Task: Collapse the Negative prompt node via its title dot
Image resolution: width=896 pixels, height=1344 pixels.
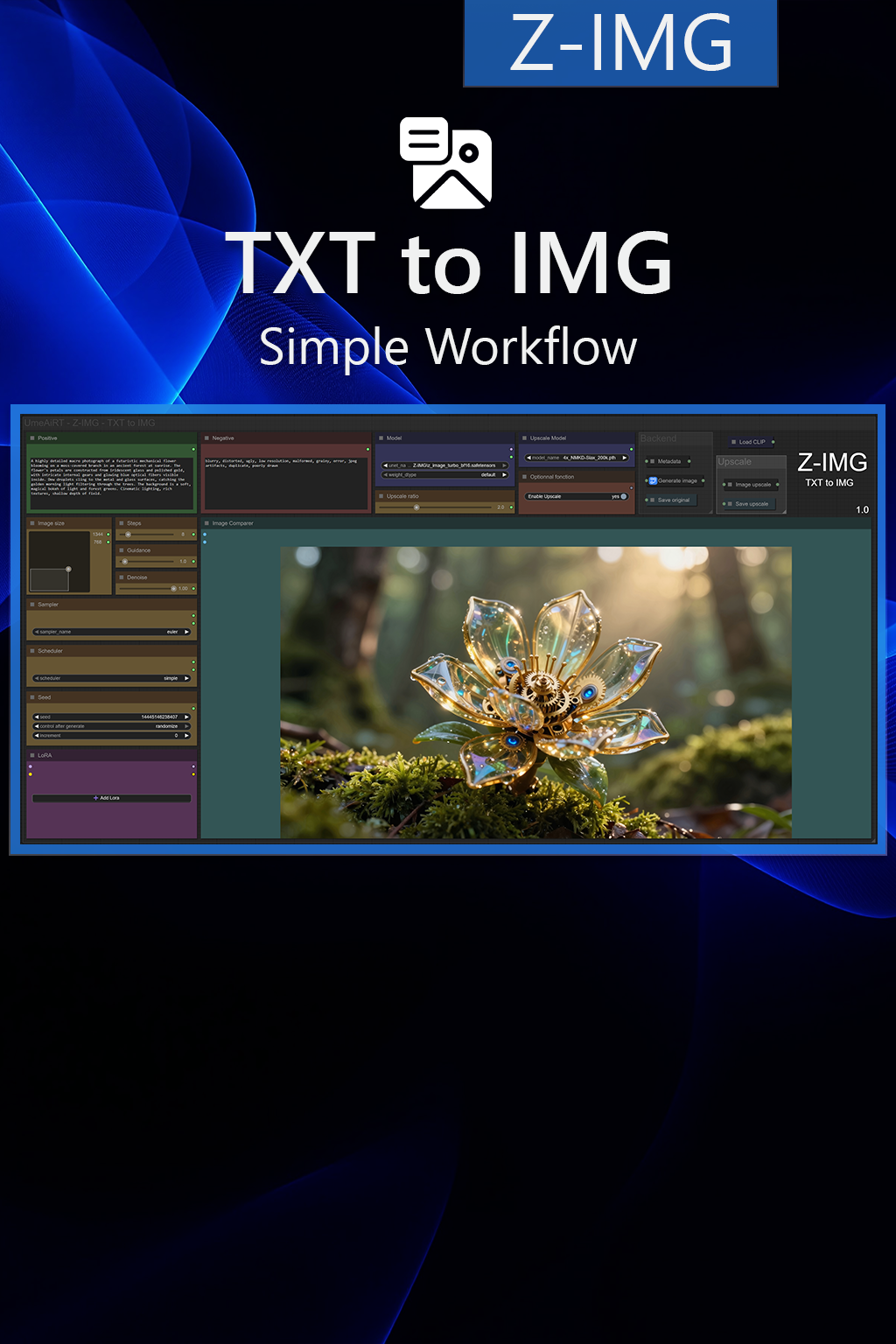Action: point(206,438)
